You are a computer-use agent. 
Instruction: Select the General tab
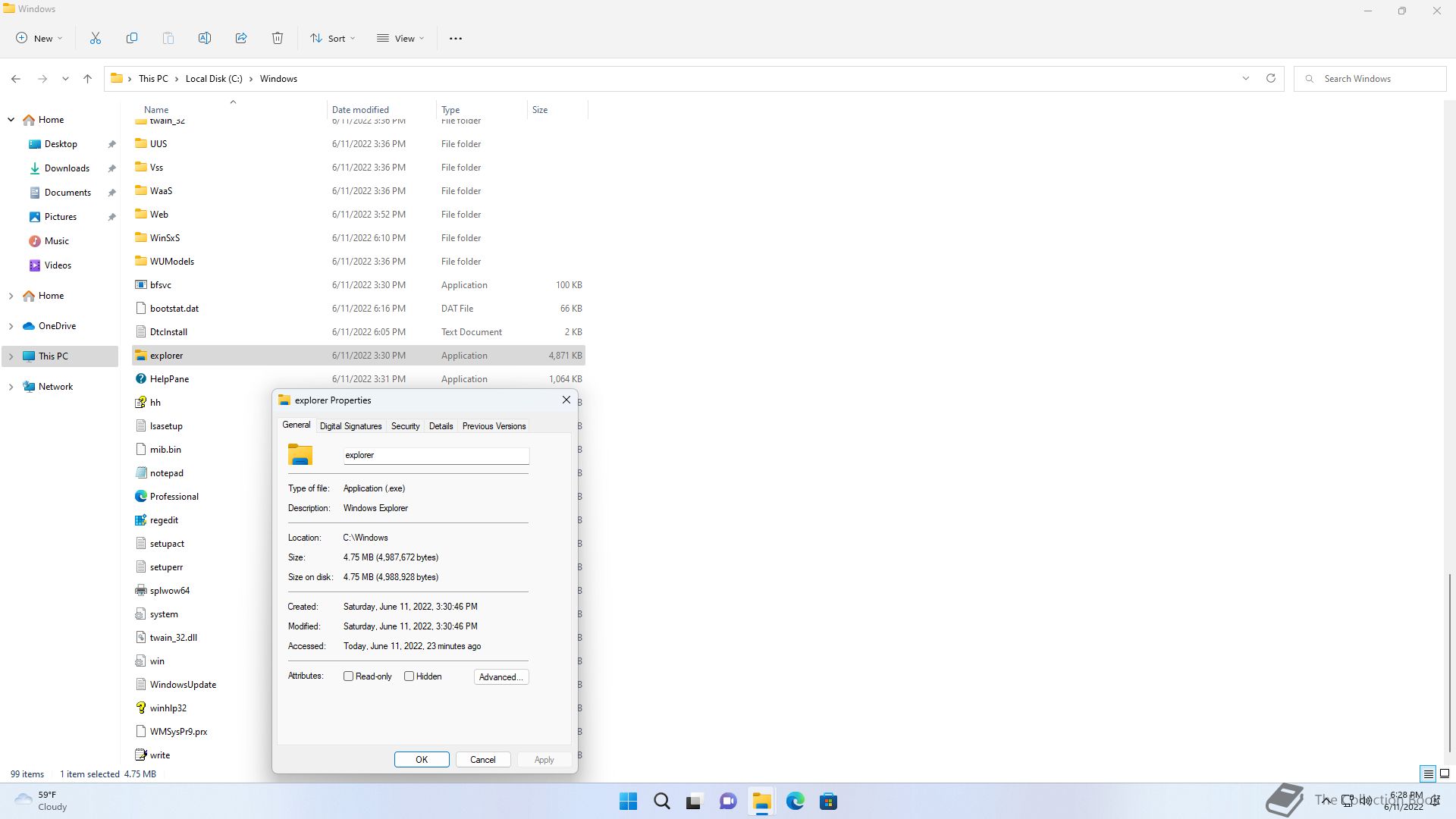pyautogui.click(x=297, y=425)
